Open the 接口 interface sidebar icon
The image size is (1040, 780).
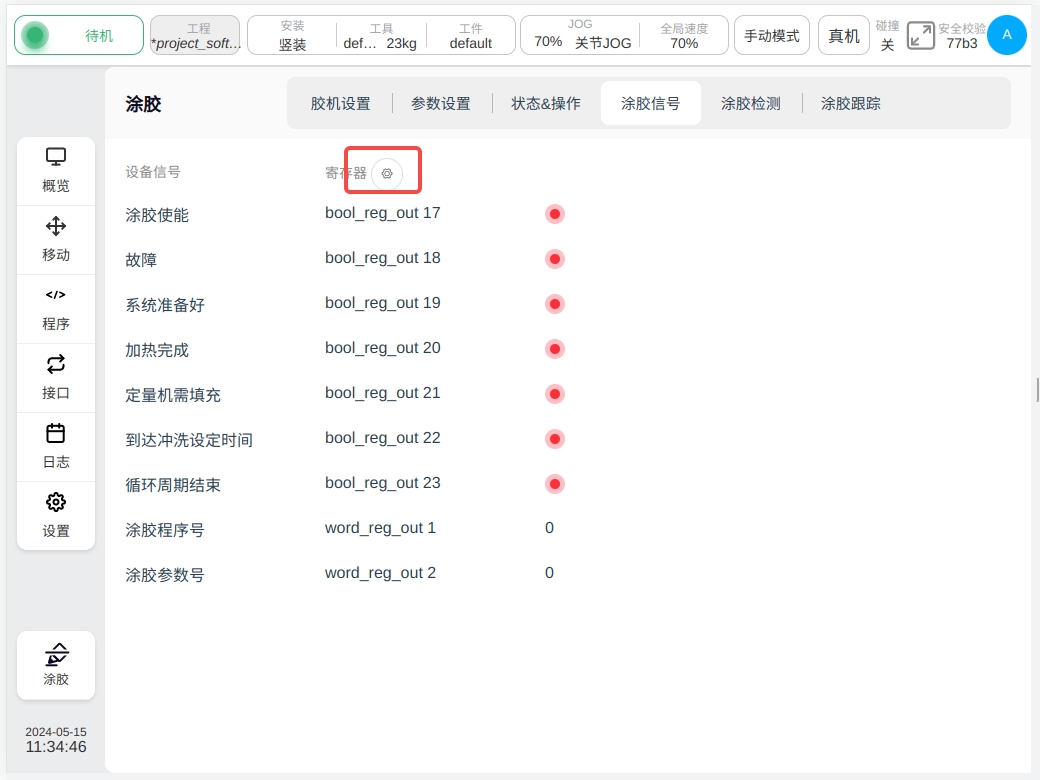pyautogui.click(x=56, y=377)
